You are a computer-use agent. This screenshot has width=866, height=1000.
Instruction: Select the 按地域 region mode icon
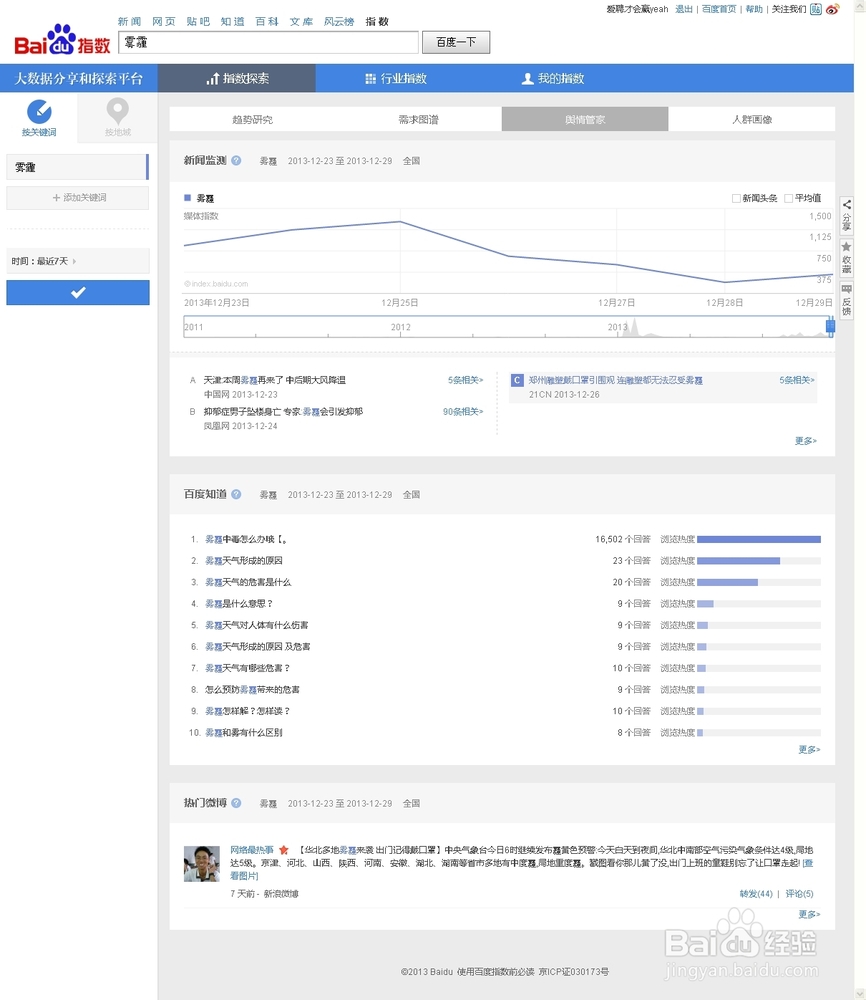coord(117,112)
